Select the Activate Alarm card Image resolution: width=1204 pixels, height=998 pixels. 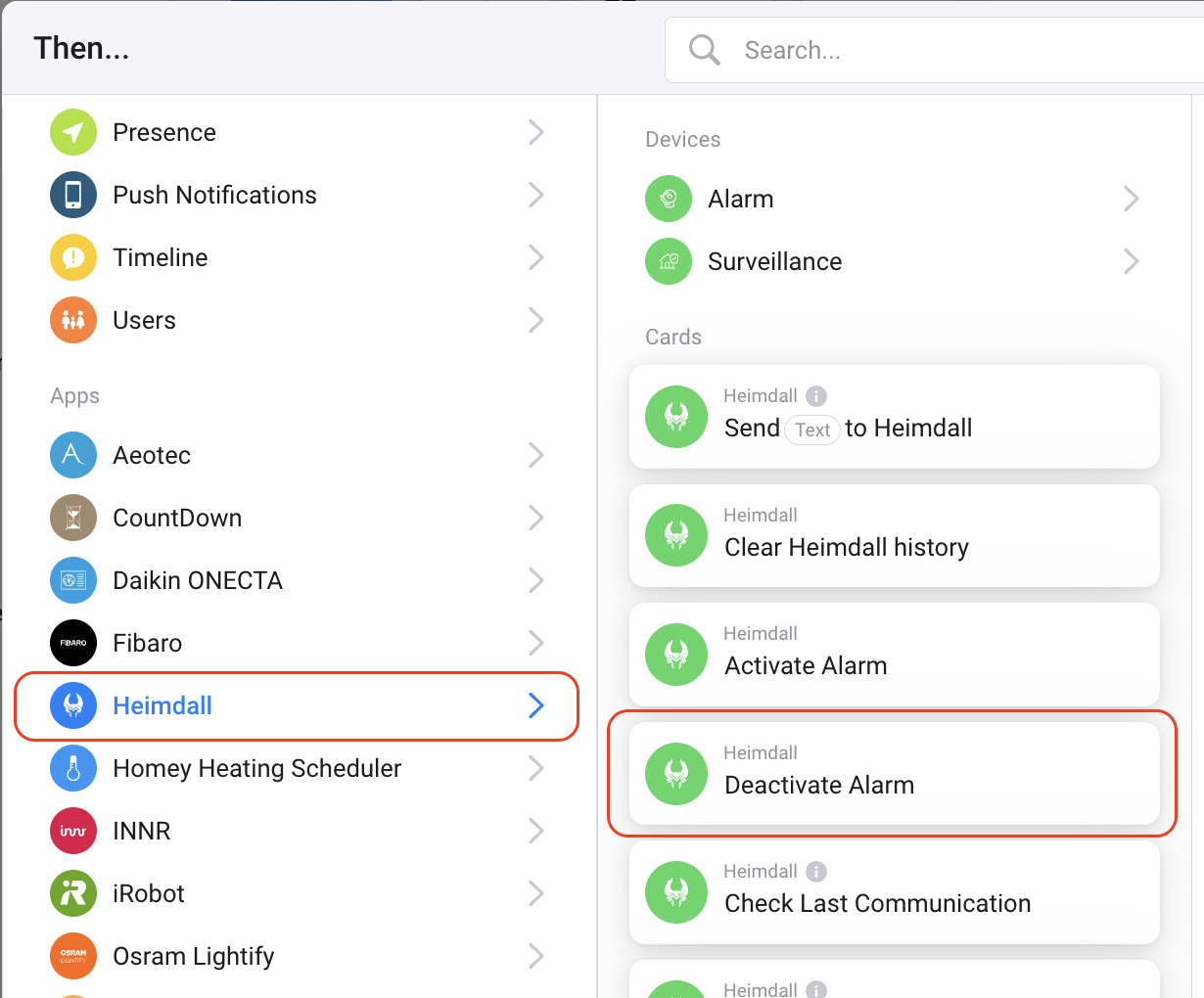[x=894, y=655]
